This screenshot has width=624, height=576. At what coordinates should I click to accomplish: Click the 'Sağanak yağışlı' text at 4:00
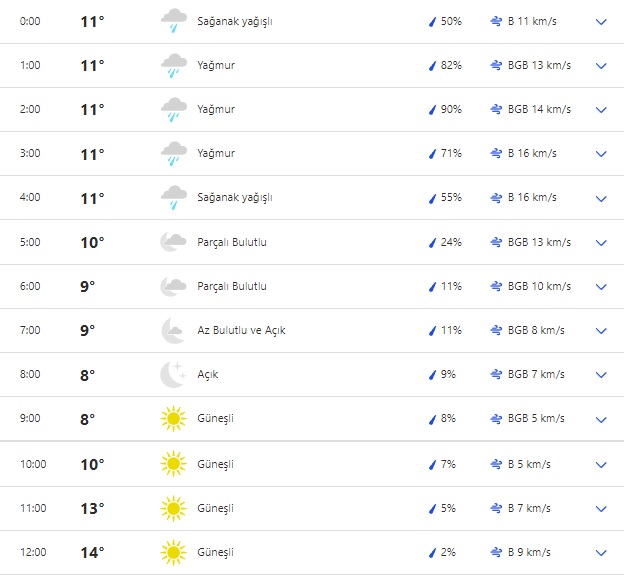pos(234,197)
